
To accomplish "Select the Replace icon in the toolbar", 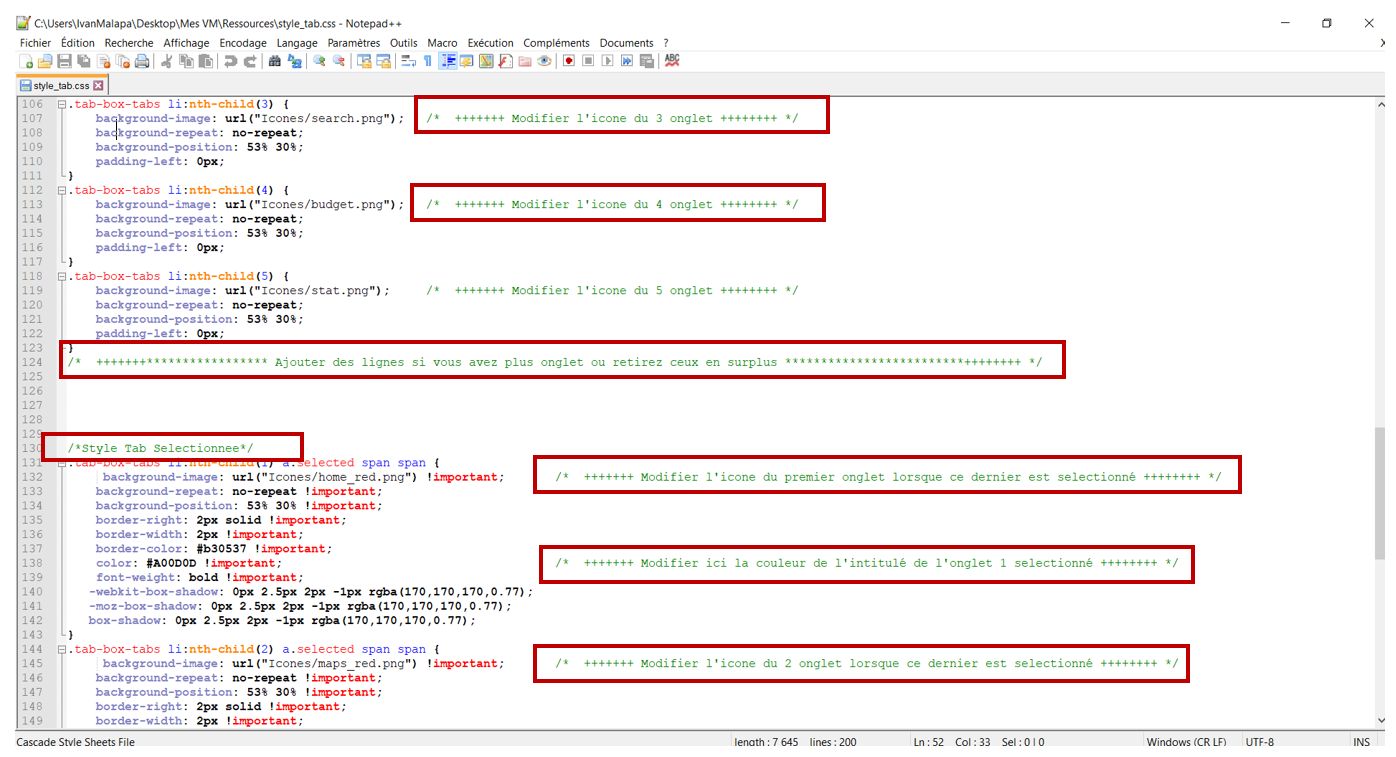I will 295,61.
